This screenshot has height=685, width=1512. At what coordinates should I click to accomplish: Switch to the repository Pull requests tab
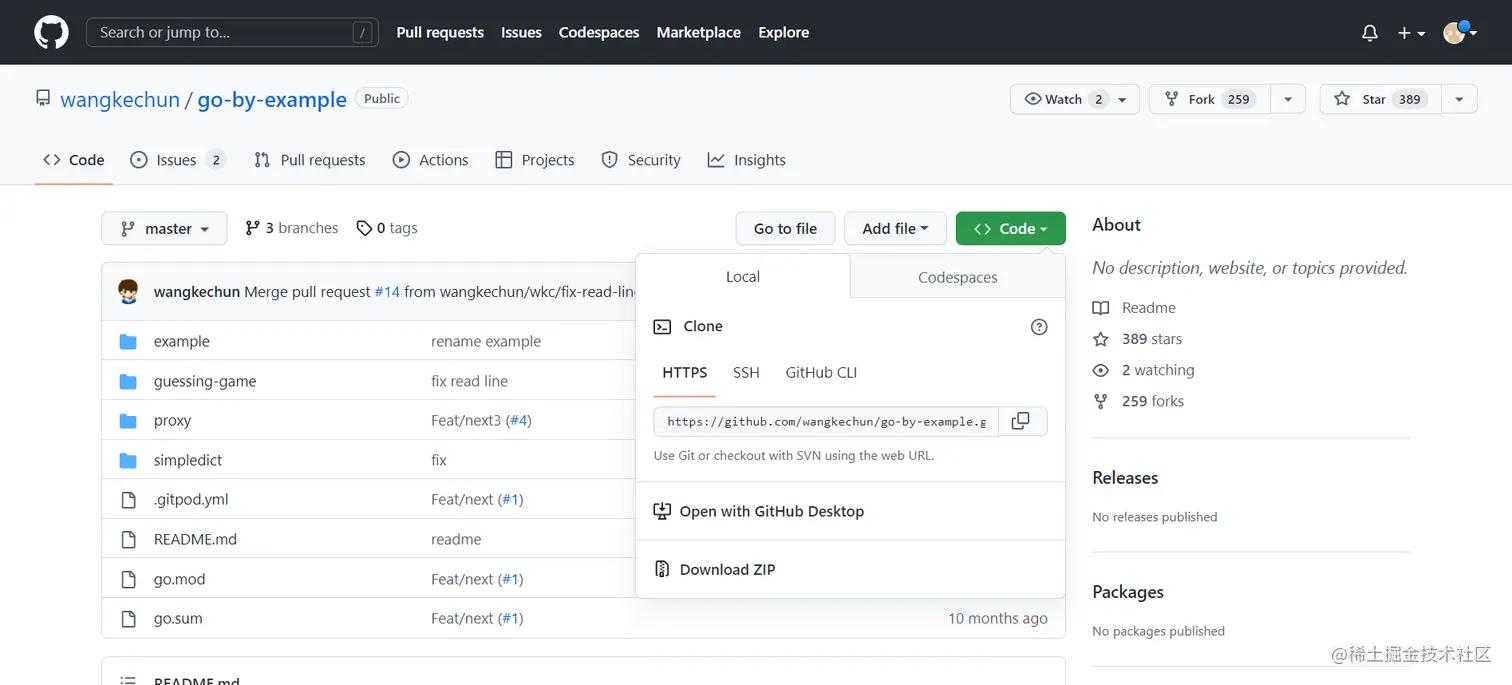click(310, 160)
